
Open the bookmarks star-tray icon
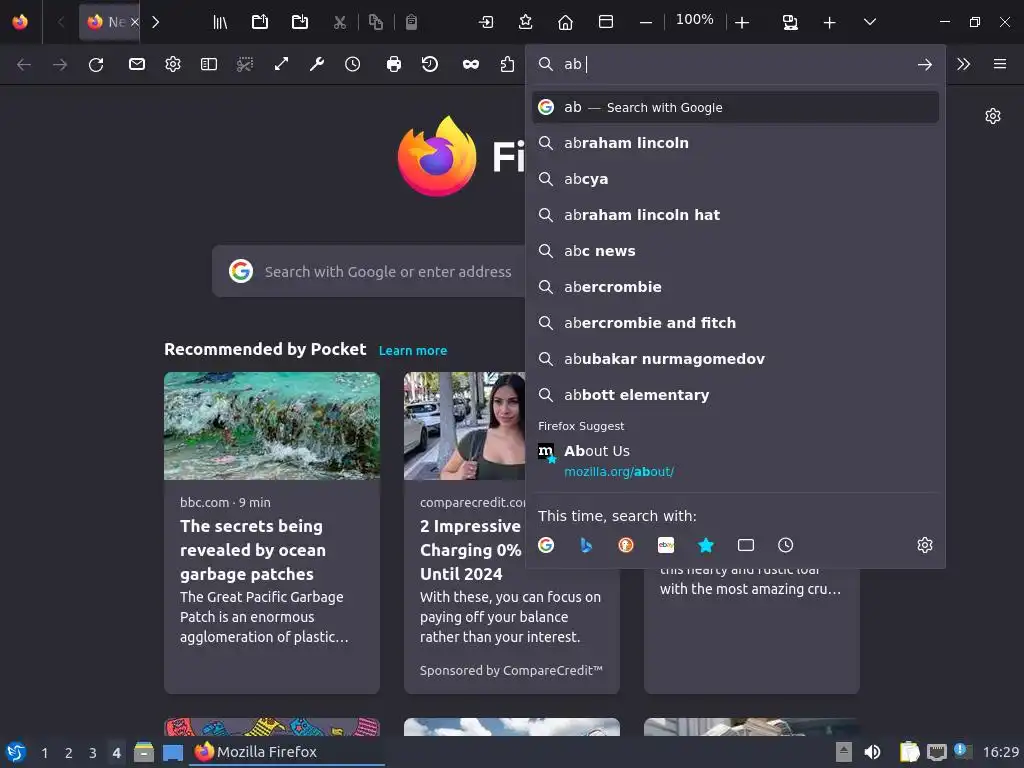(525, 22)
